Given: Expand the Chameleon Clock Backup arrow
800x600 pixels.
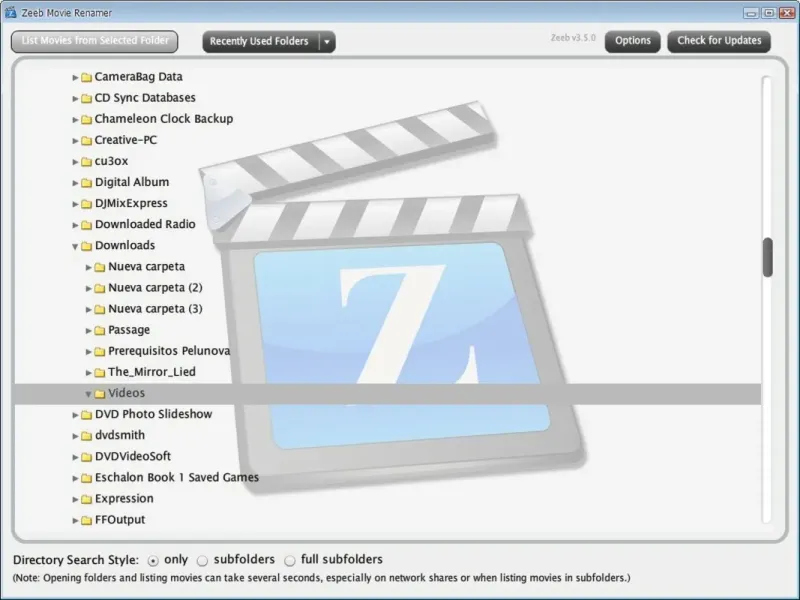Looking at the screenshot, I should coord(75,119).
